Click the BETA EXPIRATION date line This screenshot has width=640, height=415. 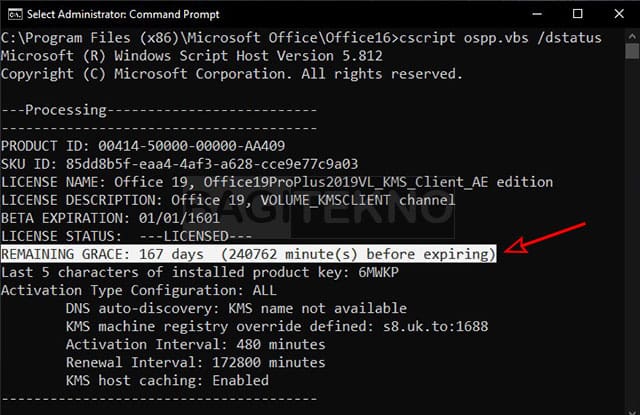[111, 218]
